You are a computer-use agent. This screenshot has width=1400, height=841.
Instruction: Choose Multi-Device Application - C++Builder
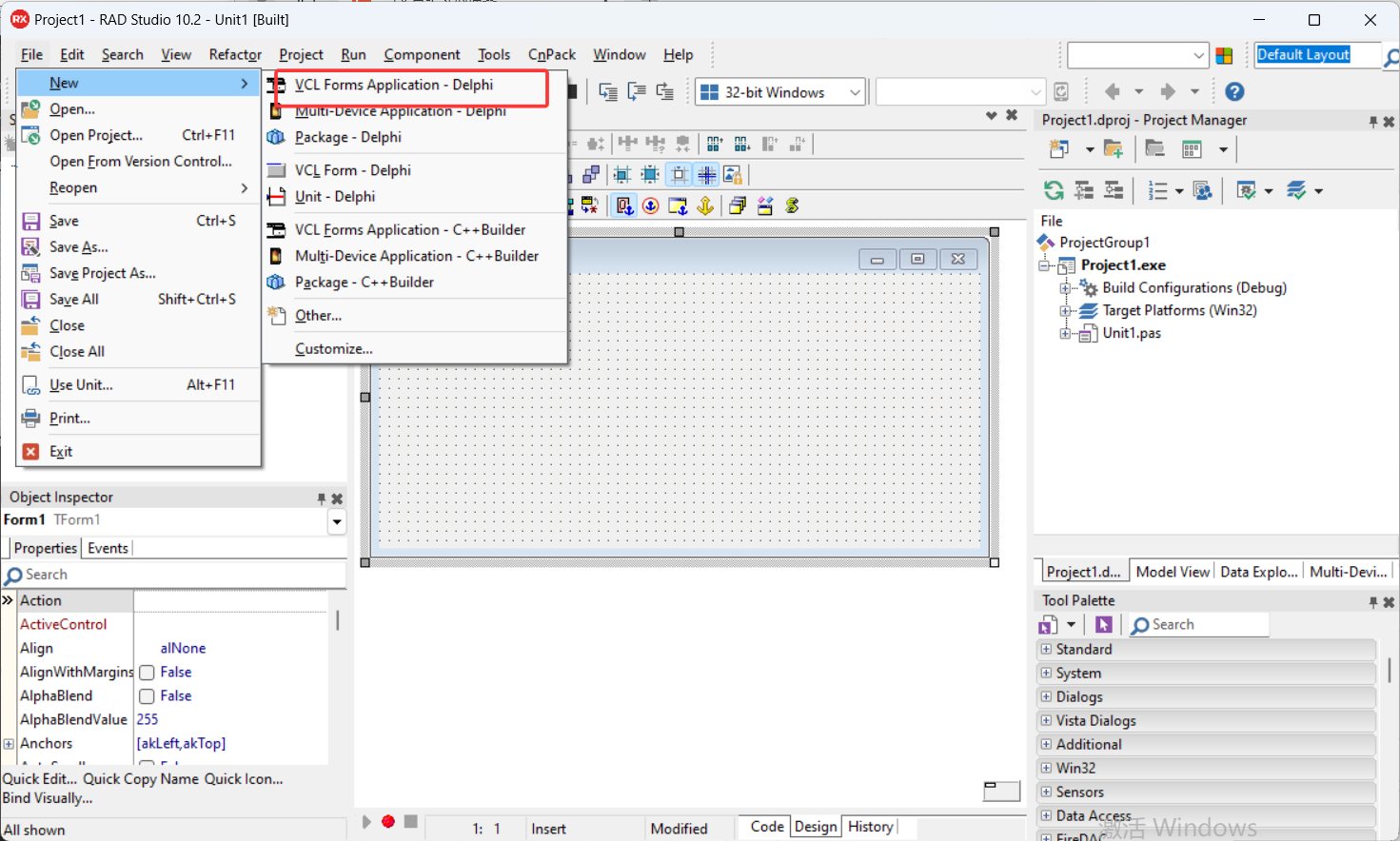click(417, 256)
